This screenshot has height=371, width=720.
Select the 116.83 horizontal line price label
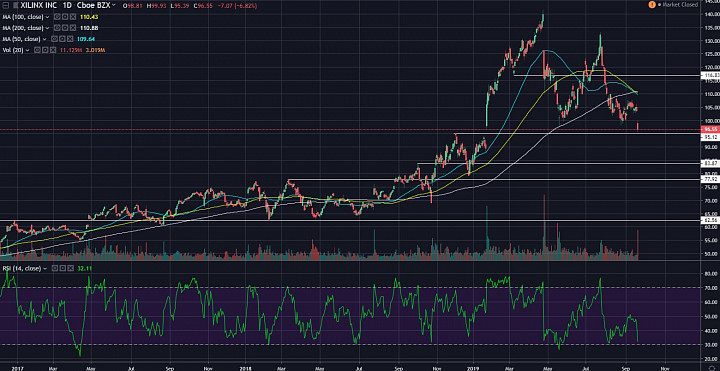[x=710, y=75]
